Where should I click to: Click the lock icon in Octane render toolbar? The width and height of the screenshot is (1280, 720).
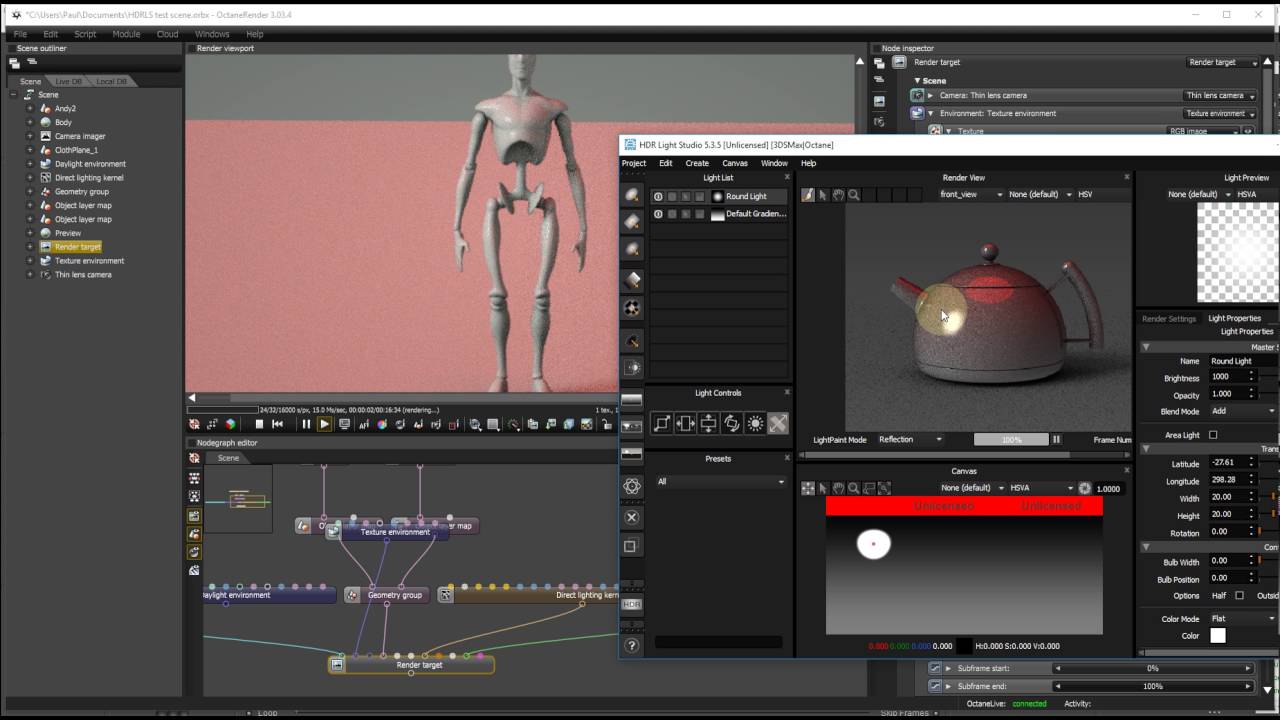click(x=606, y=424)
